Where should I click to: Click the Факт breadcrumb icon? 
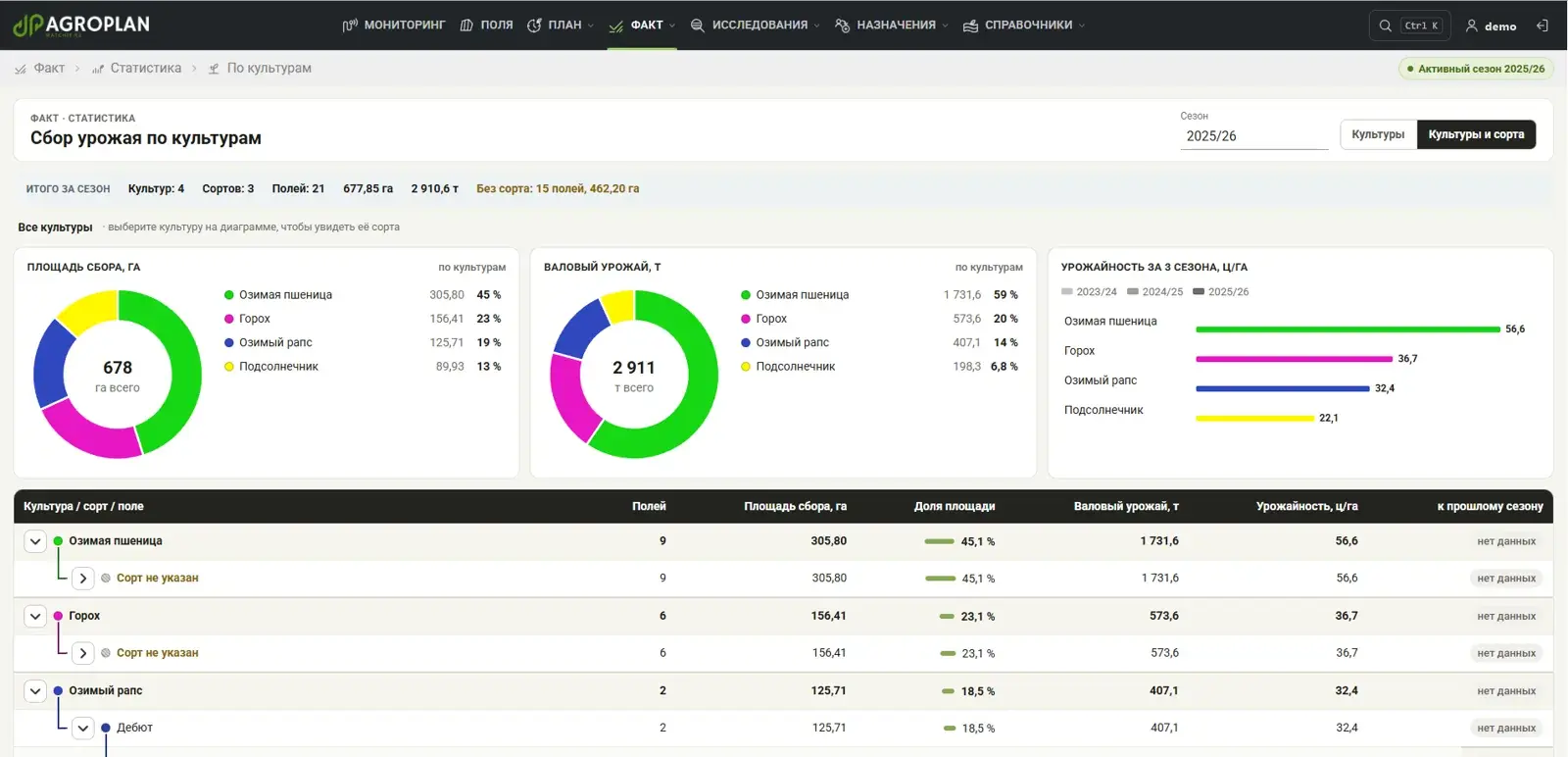(x=21, y=69)
